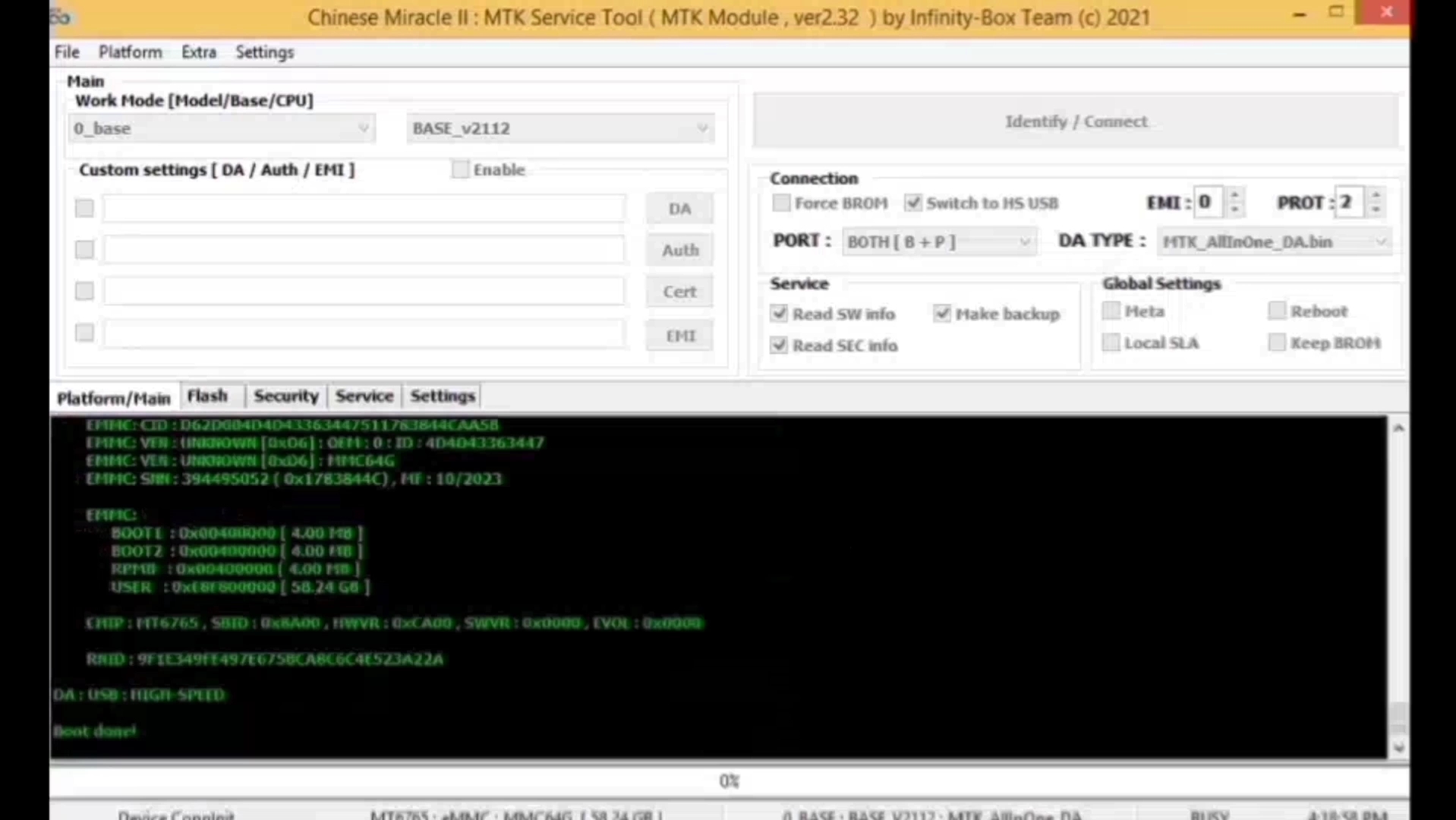1456x820 pixels.
Task: Click the 0% progress bar
Action: (729, 781)
